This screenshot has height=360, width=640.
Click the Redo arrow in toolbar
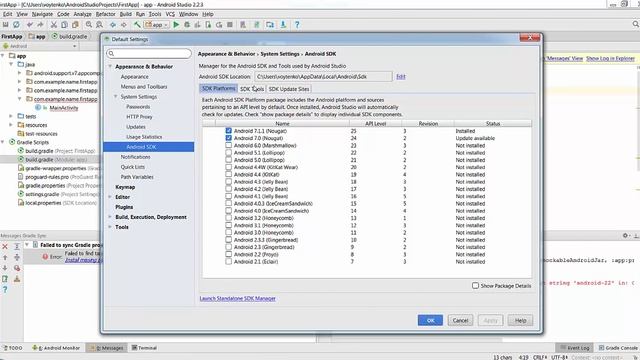(x=40, y=25)
